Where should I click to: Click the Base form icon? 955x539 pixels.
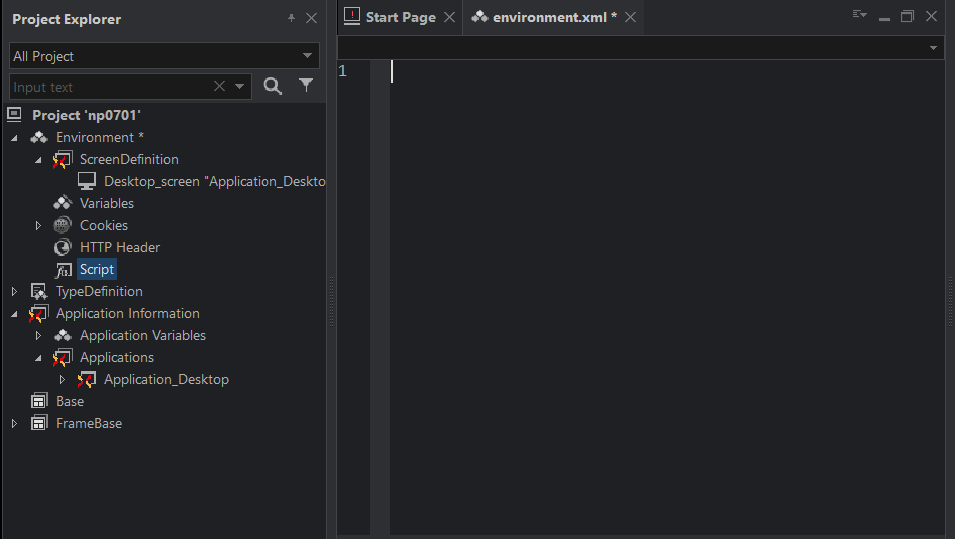(x=39, y=401)
